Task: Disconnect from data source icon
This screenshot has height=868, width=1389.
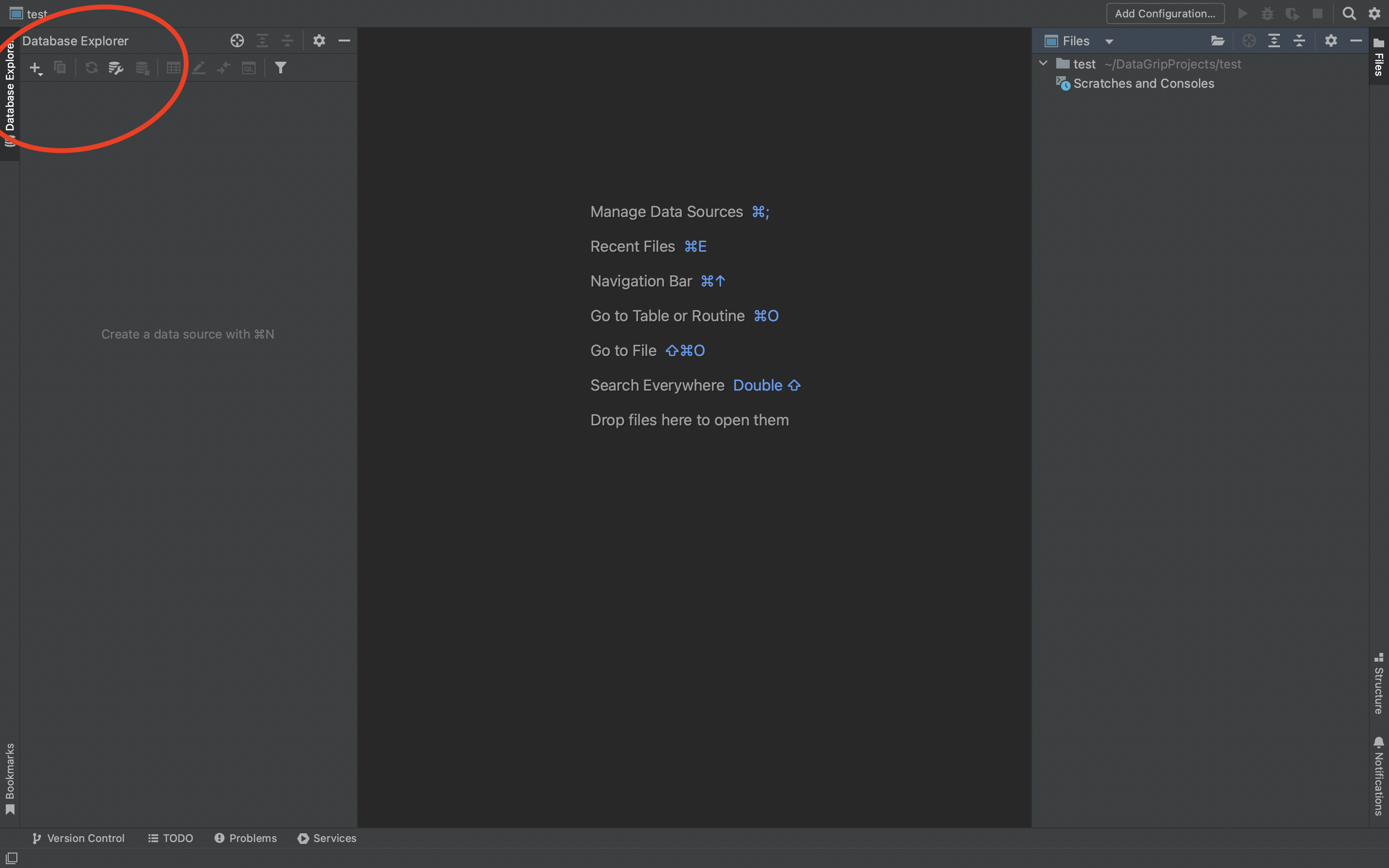Action: [x=142, y=67]
